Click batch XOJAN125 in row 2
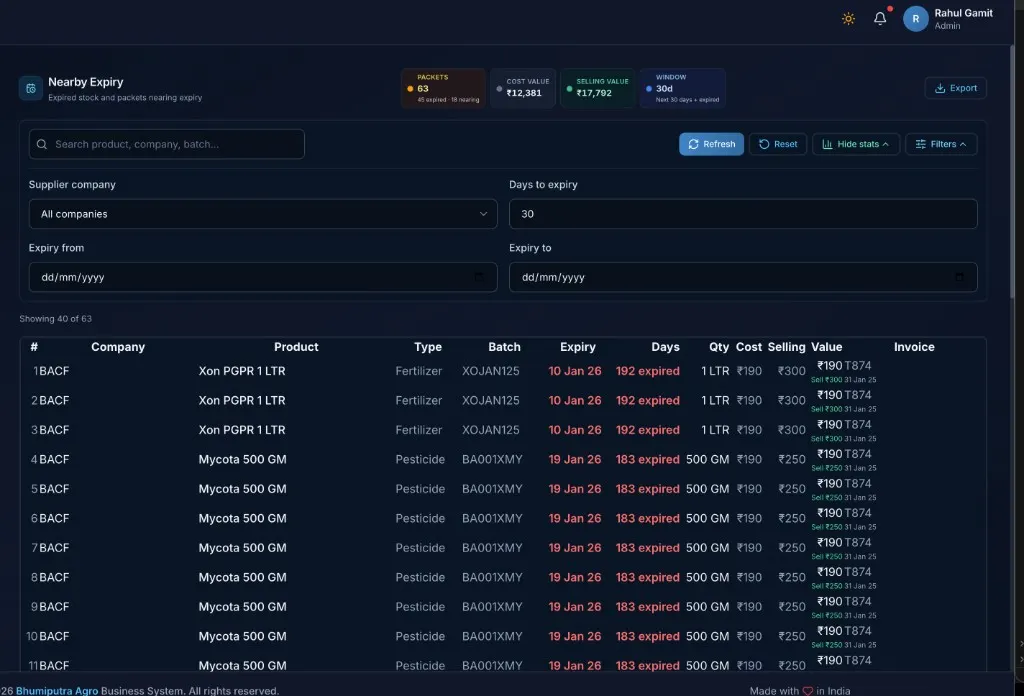 490,400
